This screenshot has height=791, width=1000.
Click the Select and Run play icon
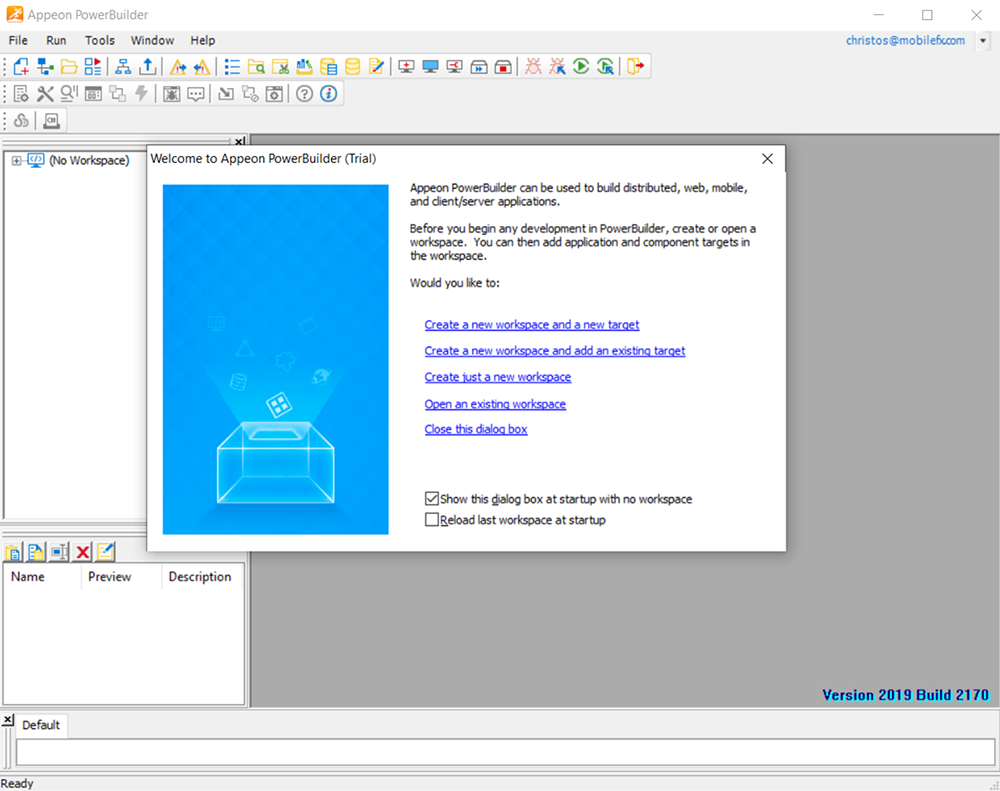tap(605, 66)
